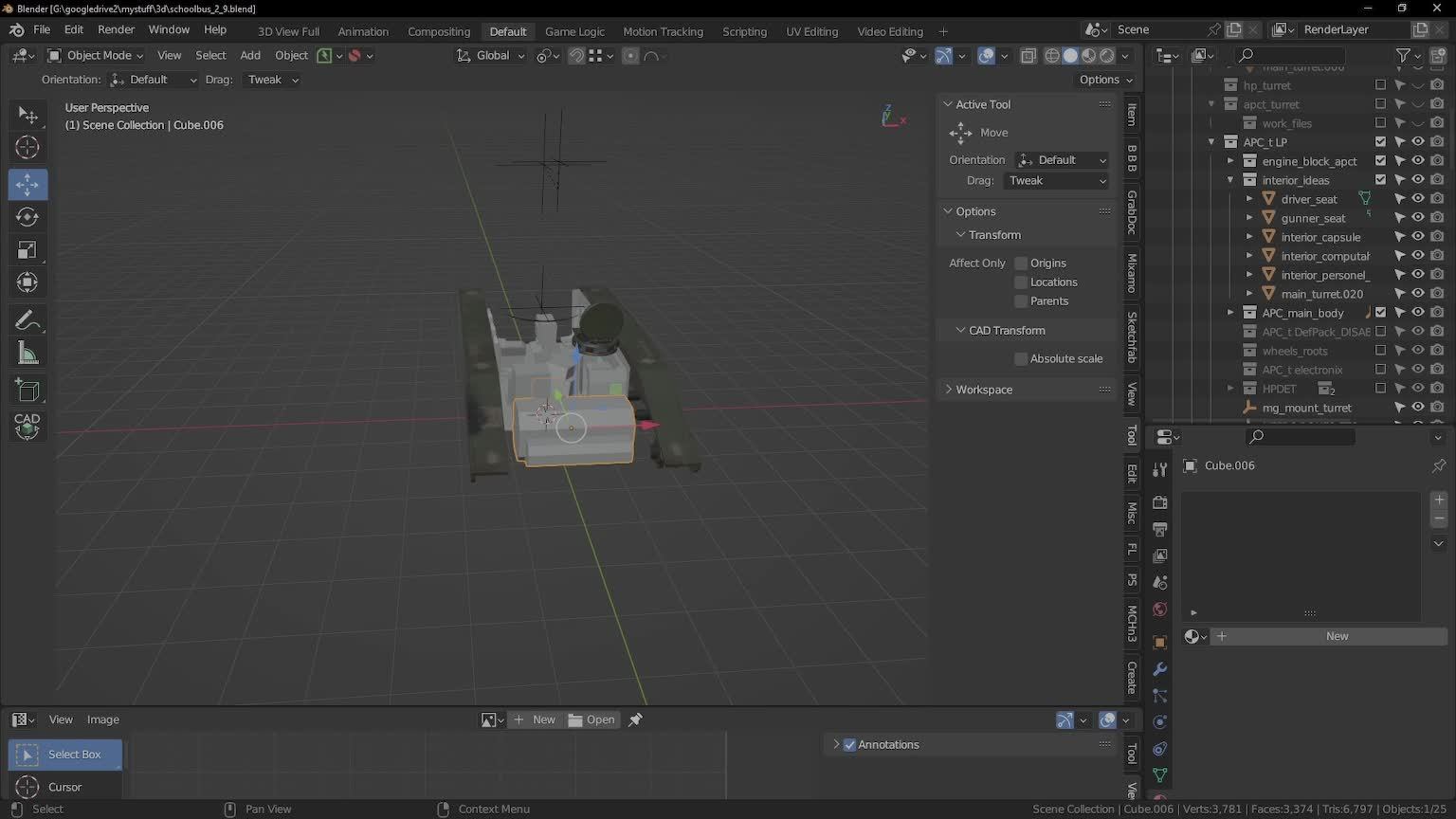Screen dimensions: 1456x819
Task: Enable the Absolute scale checkbox
Action: (x=1021, y=359)
